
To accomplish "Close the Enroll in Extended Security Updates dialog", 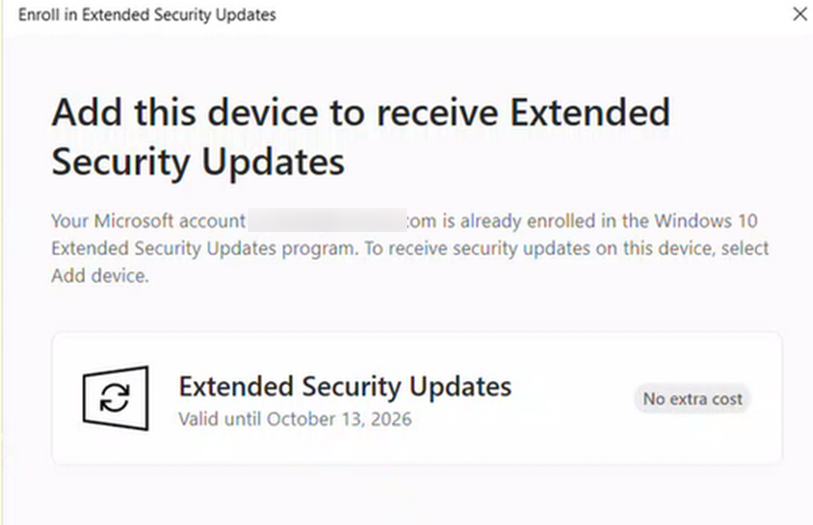I will point(800,14).
